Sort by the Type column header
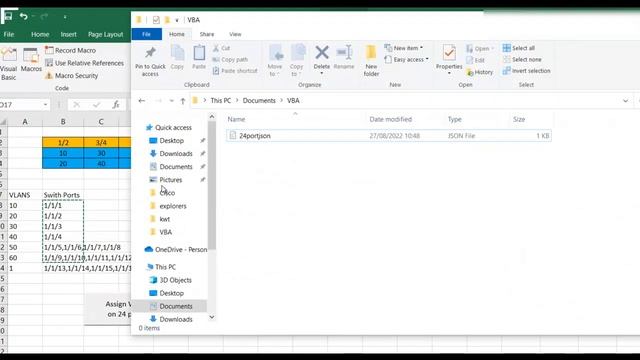640x360 pixels. click(455, 119)
